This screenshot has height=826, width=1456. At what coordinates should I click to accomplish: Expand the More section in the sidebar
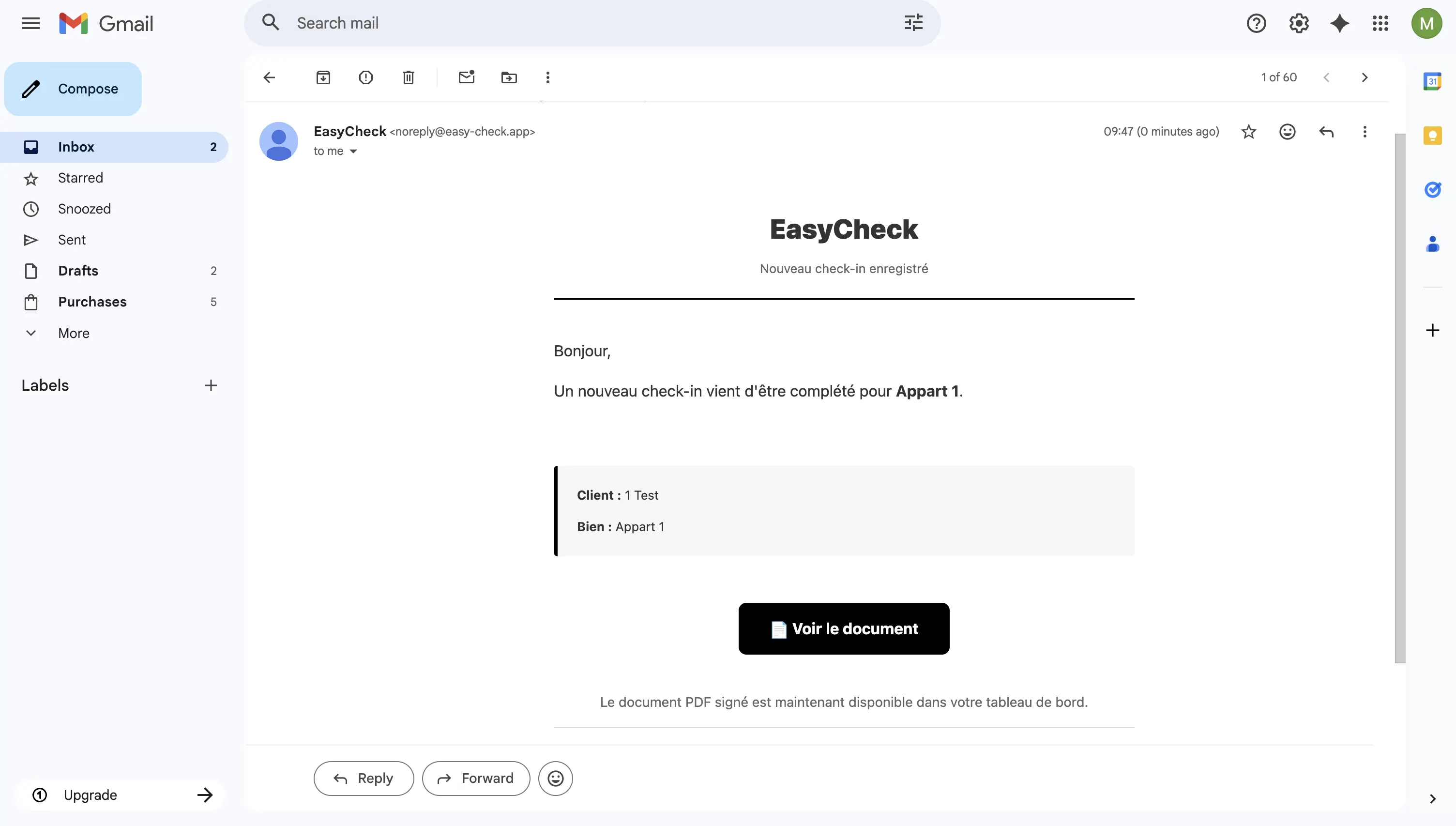click(74, 333)
